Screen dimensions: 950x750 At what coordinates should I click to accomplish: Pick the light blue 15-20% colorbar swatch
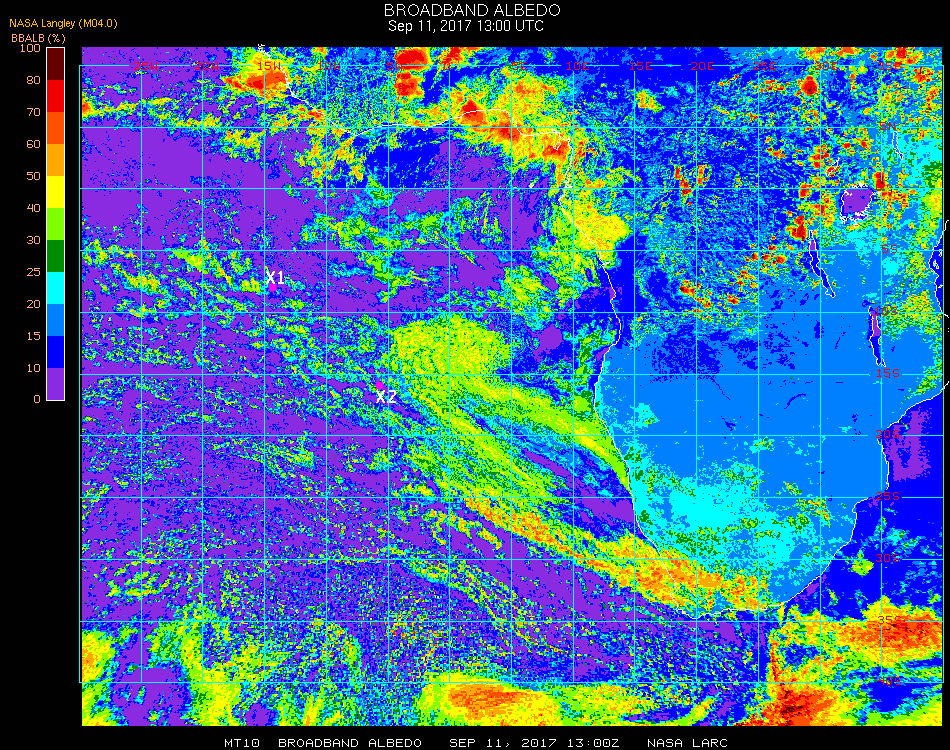coord(56,320)
